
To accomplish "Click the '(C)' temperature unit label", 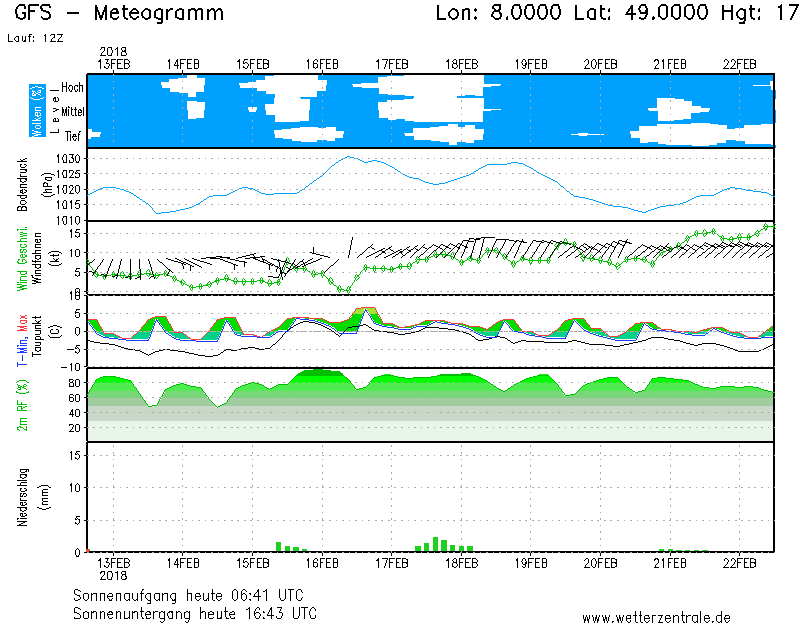I will click(x=56, y=331).
